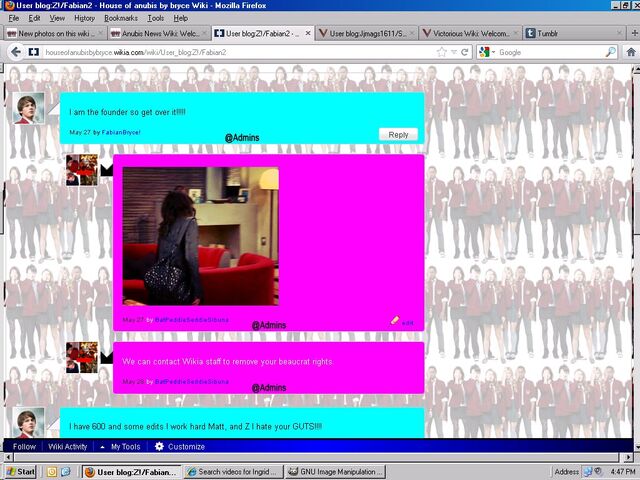Open the History menu

[x=84, y=18]
